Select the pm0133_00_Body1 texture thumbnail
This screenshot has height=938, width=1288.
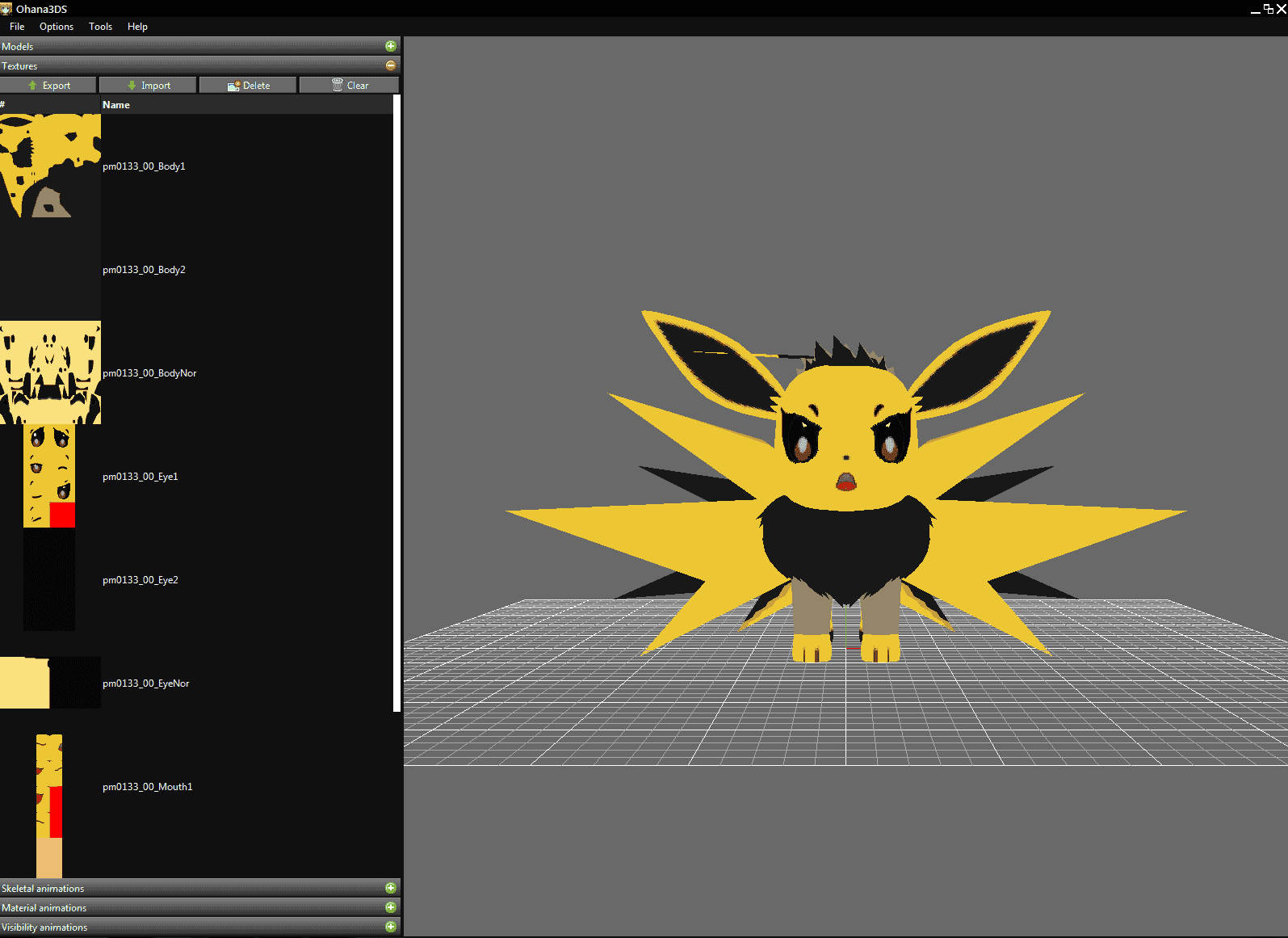tap(50, 166)
